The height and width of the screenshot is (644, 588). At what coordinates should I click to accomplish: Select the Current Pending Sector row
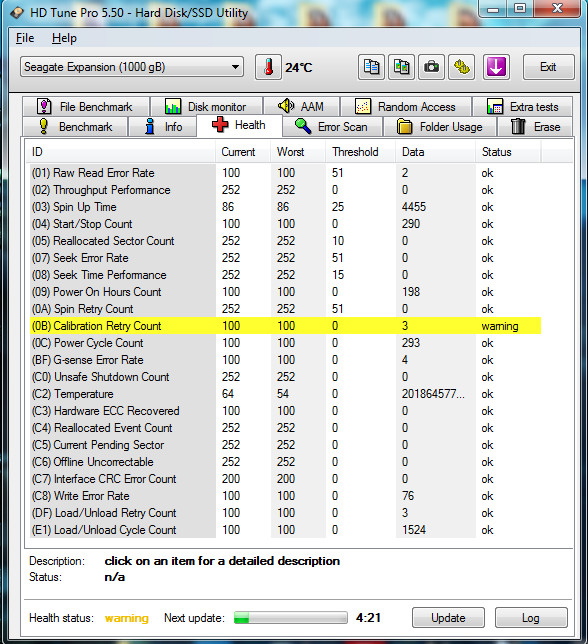tap(285, 445)
